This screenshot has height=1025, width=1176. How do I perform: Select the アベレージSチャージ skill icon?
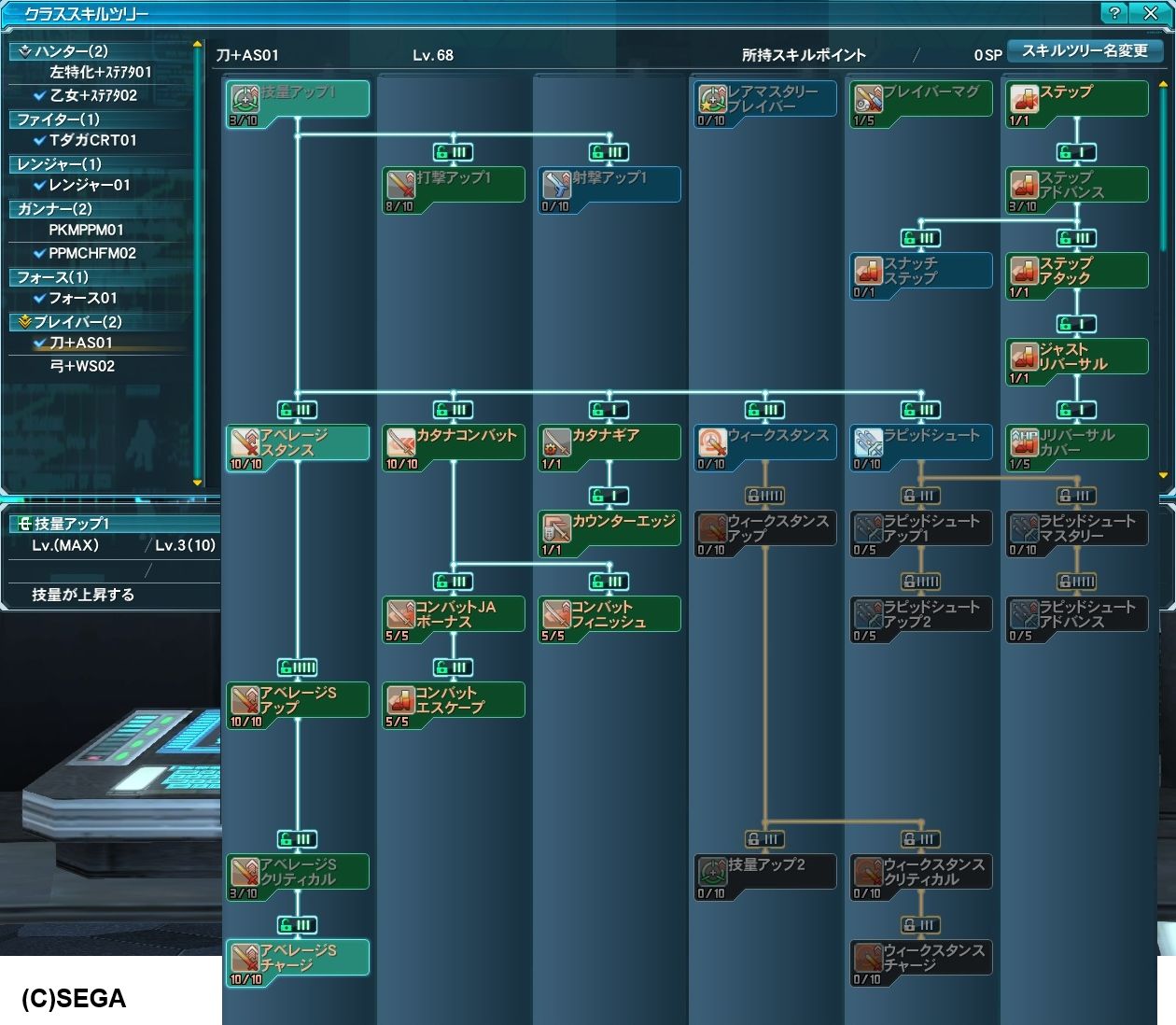pos(245,957)
